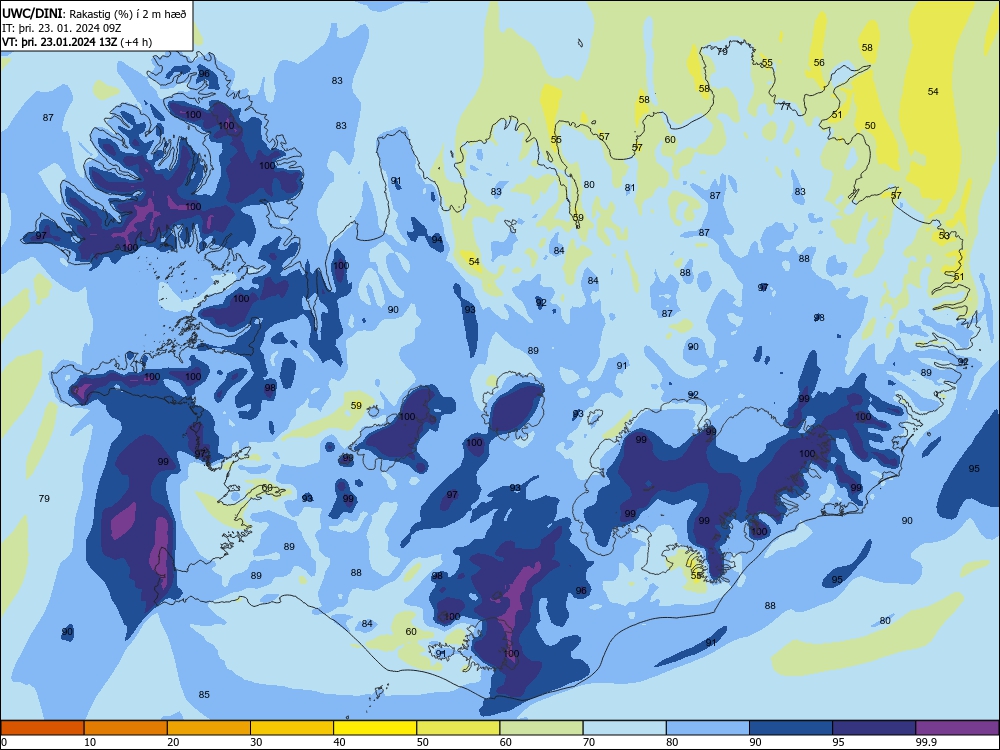1000x750 pixels.
Task: Click the humidity value '50' on the map
Action: click(871, 126)
